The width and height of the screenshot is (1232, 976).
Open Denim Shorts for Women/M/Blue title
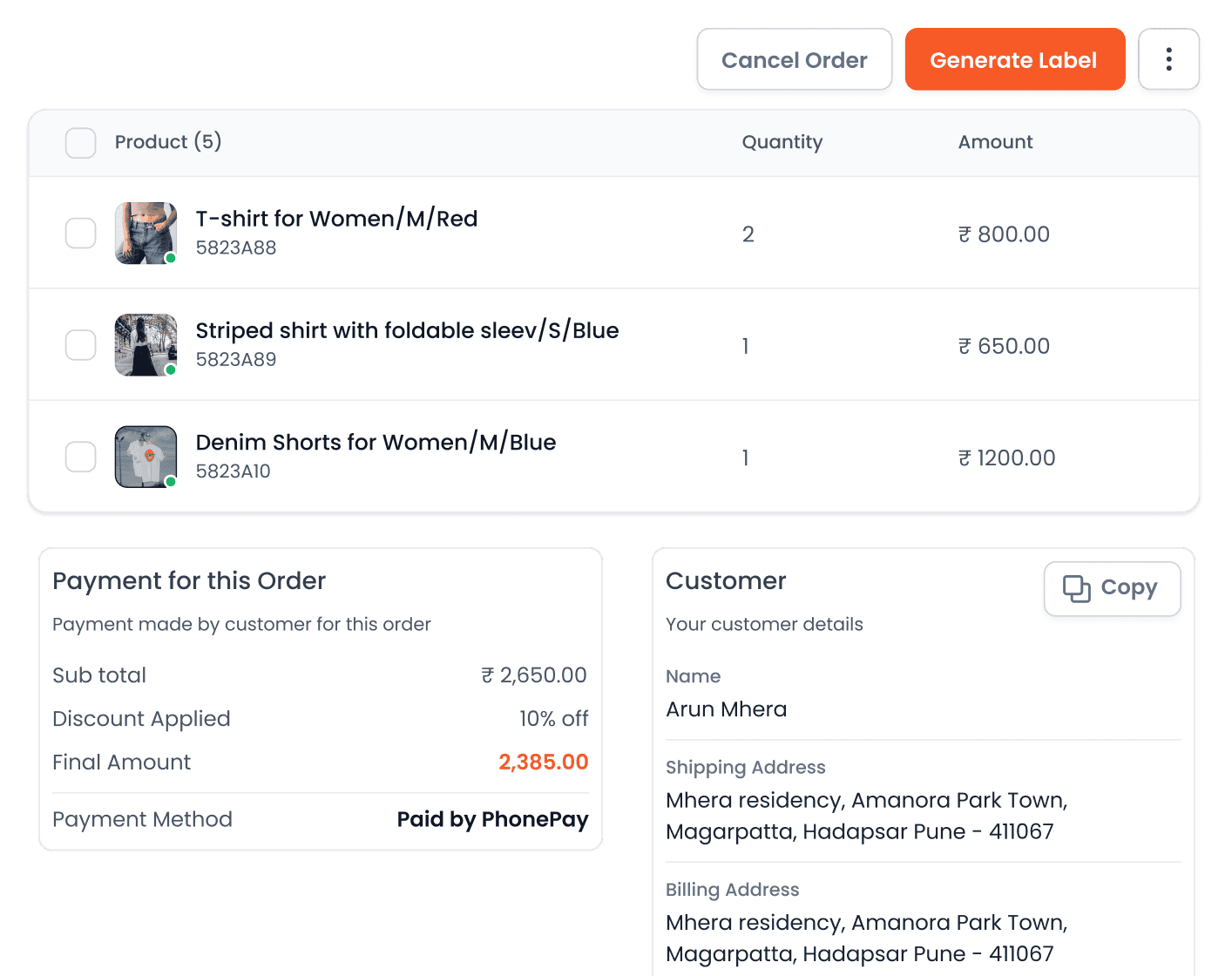point(376,443)
